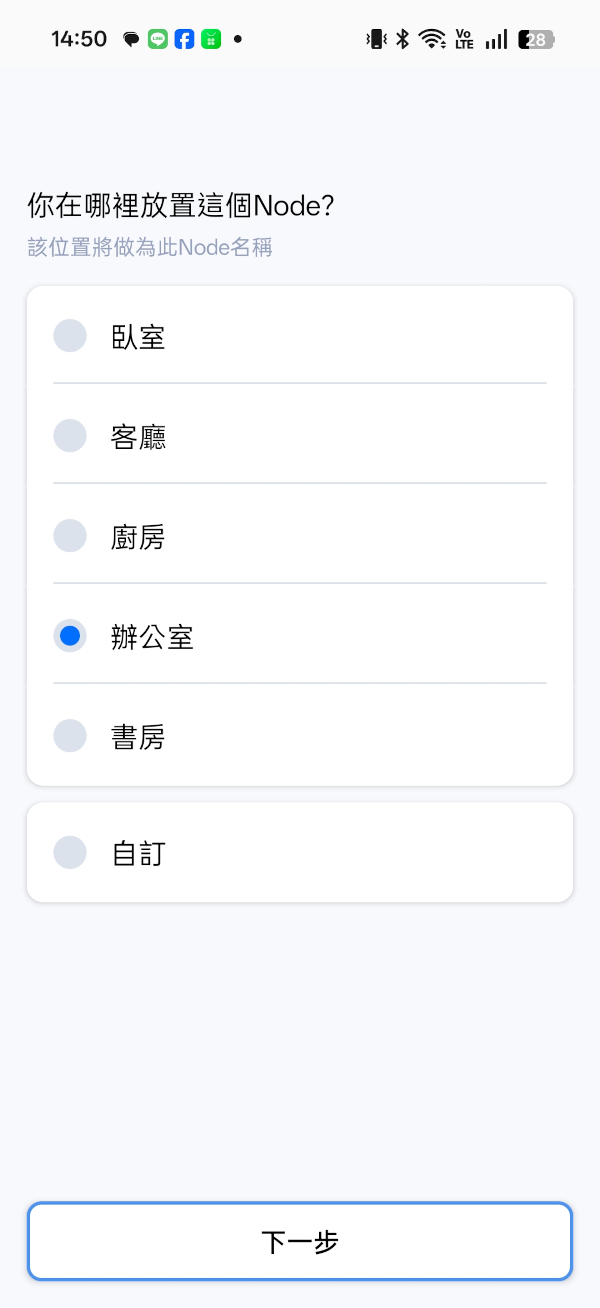Select the 臥室 radio button
Viewport: 600px width, 1308px height.
(70, 335)
